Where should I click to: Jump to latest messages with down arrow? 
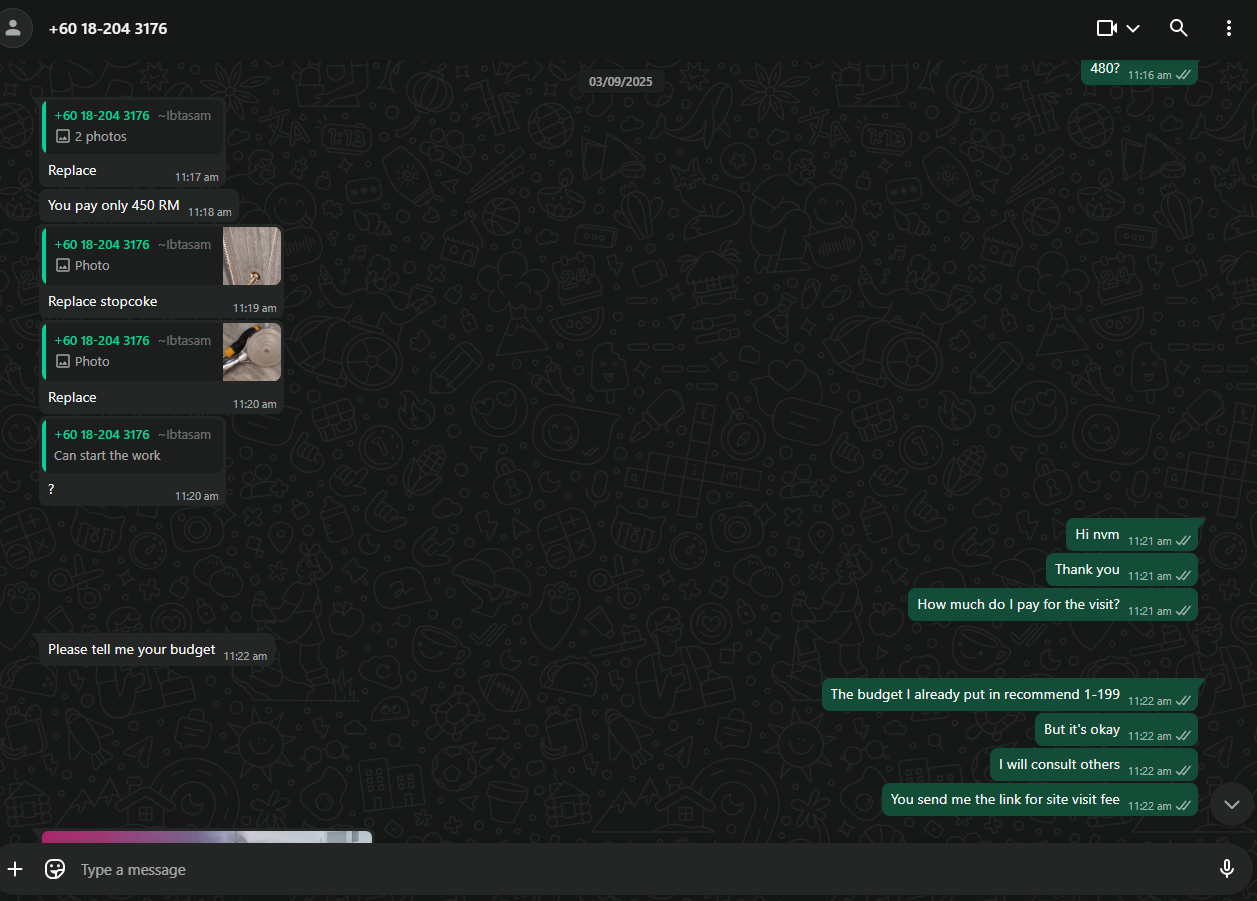click(1231, 804)
